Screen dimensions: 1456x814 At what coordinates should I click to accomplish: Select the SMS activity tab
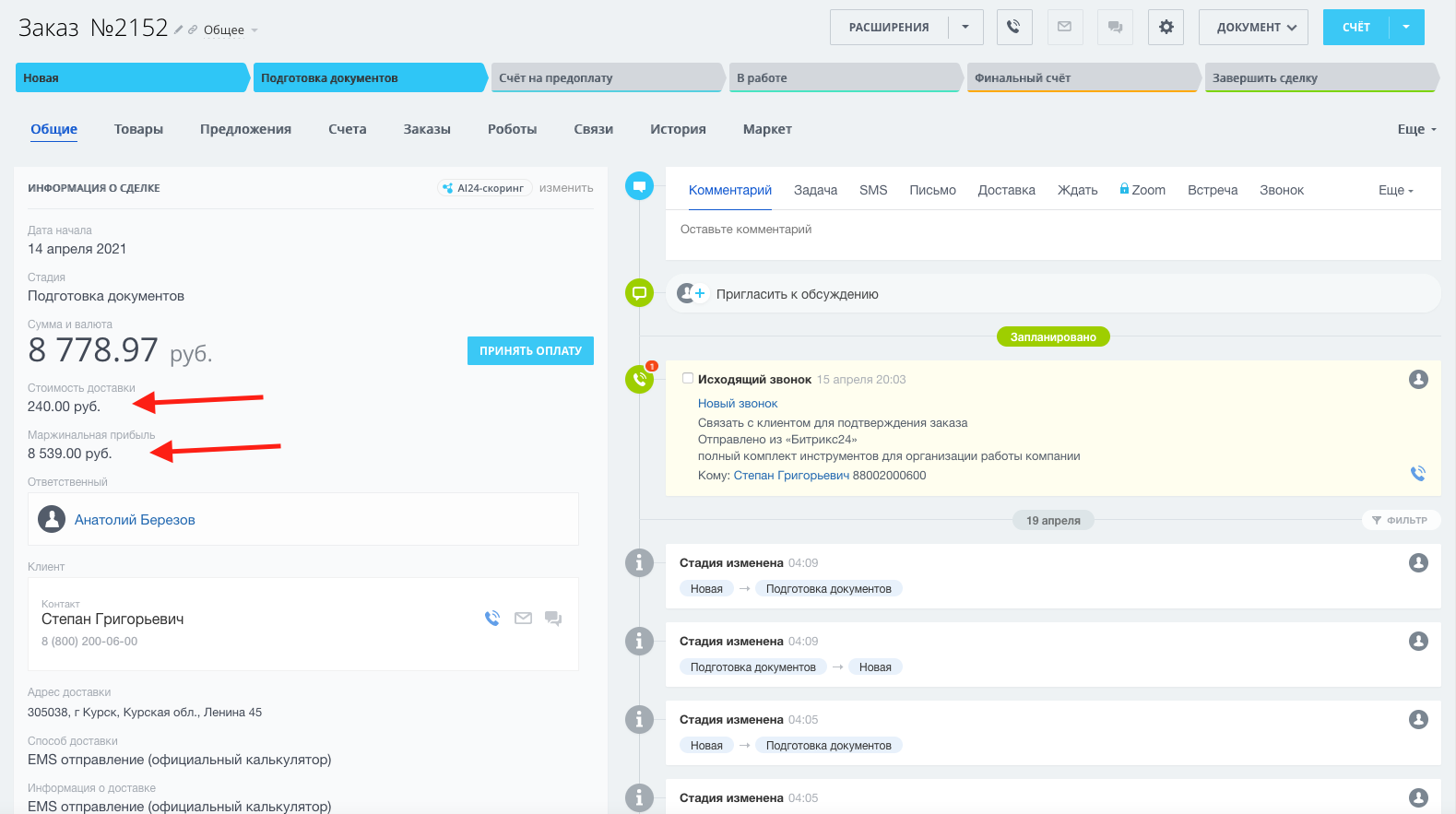(x=873, y=190)
